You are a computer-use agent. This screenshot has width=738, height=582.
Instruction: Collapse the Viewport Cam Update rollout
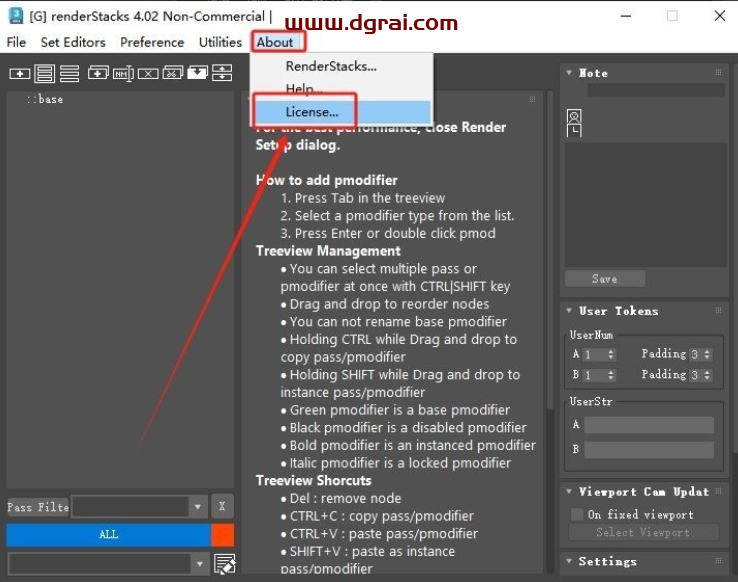569,491
